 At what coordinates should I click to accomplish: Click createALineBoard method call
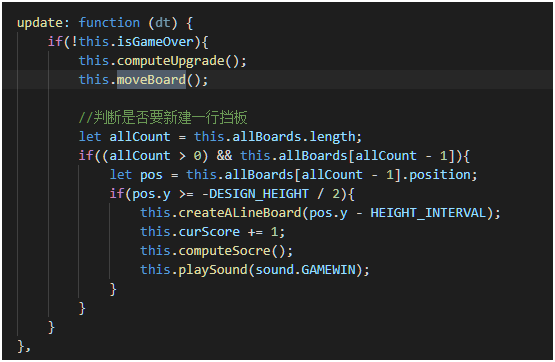(240, 213)
